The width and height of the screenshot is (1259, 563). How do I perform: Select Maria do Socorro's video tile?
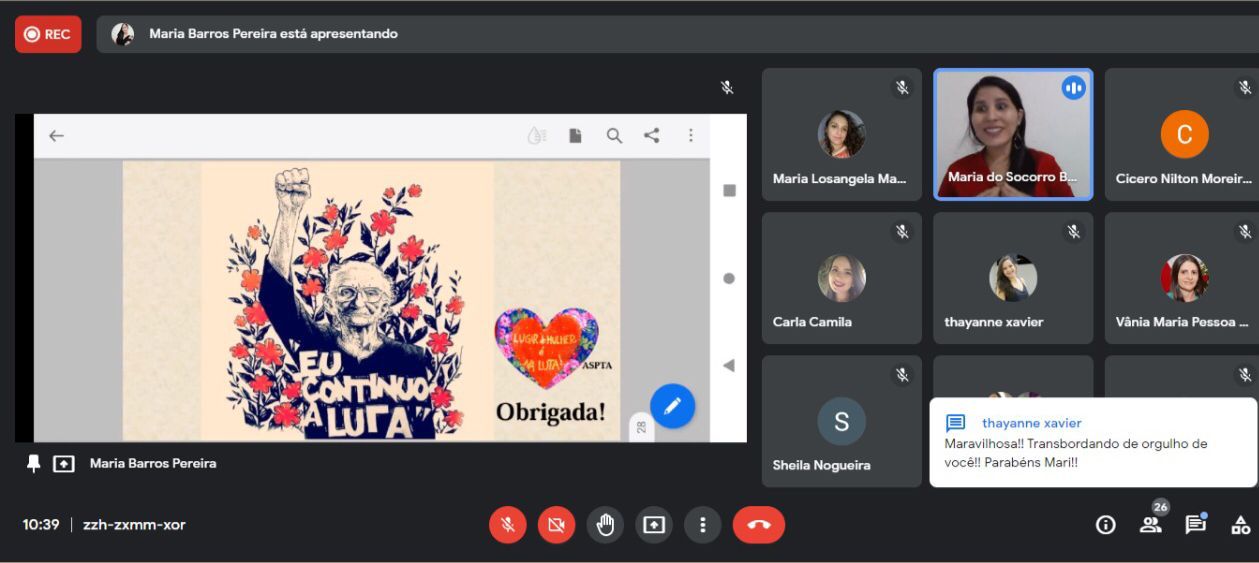coord(1012,134)
